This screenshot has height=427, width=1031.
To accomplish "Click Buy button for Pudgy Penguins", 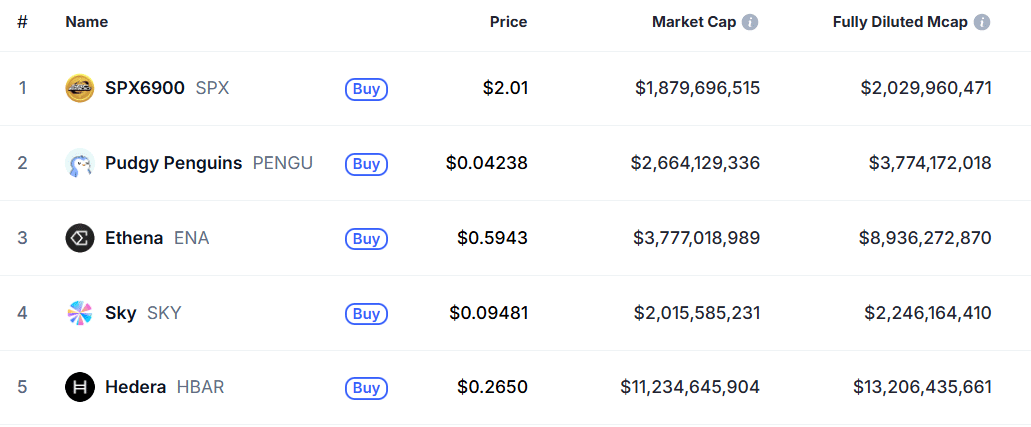I will (x=366, y=164).
